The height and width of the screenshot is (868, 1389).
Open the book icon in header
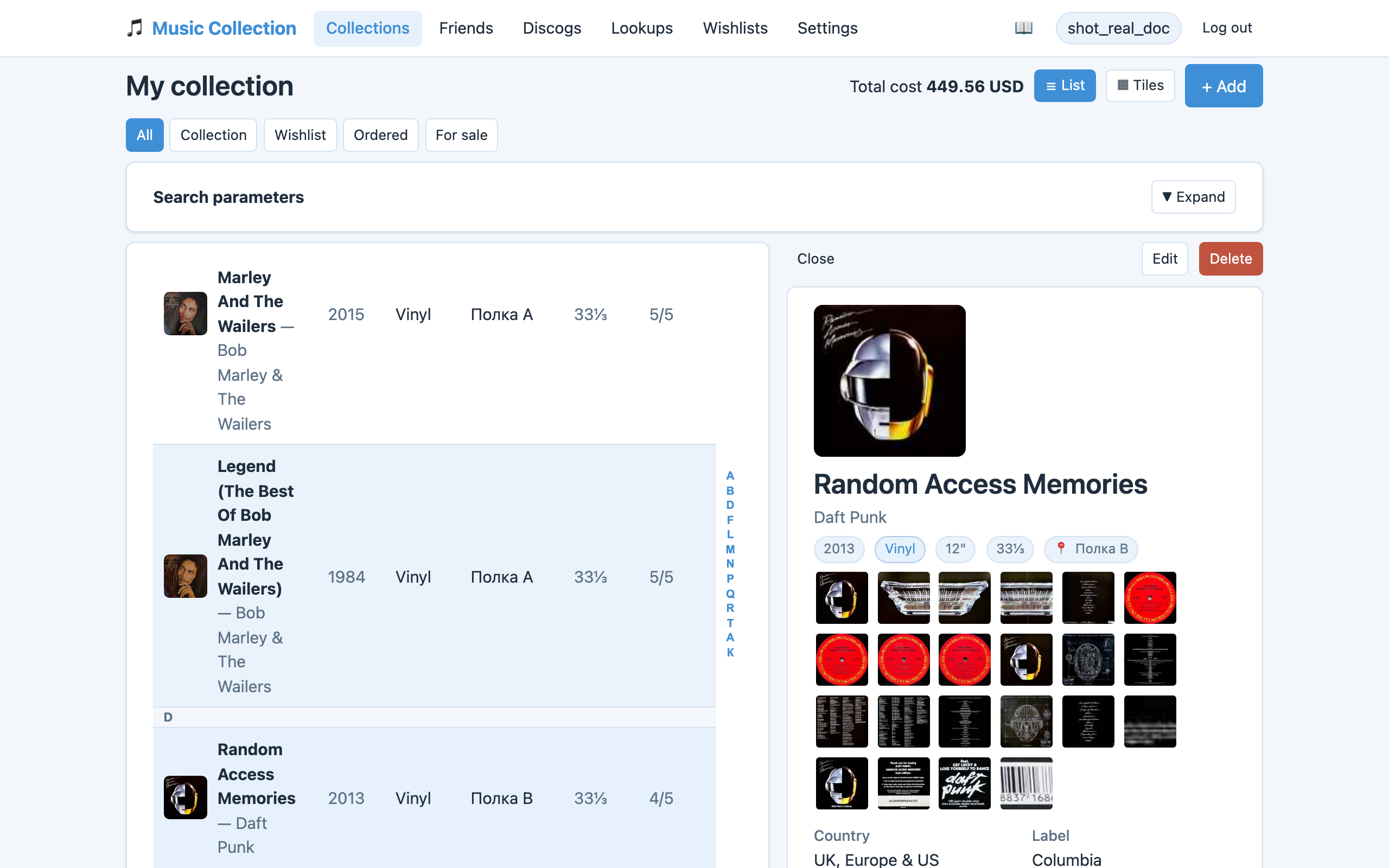[1023, 28]
